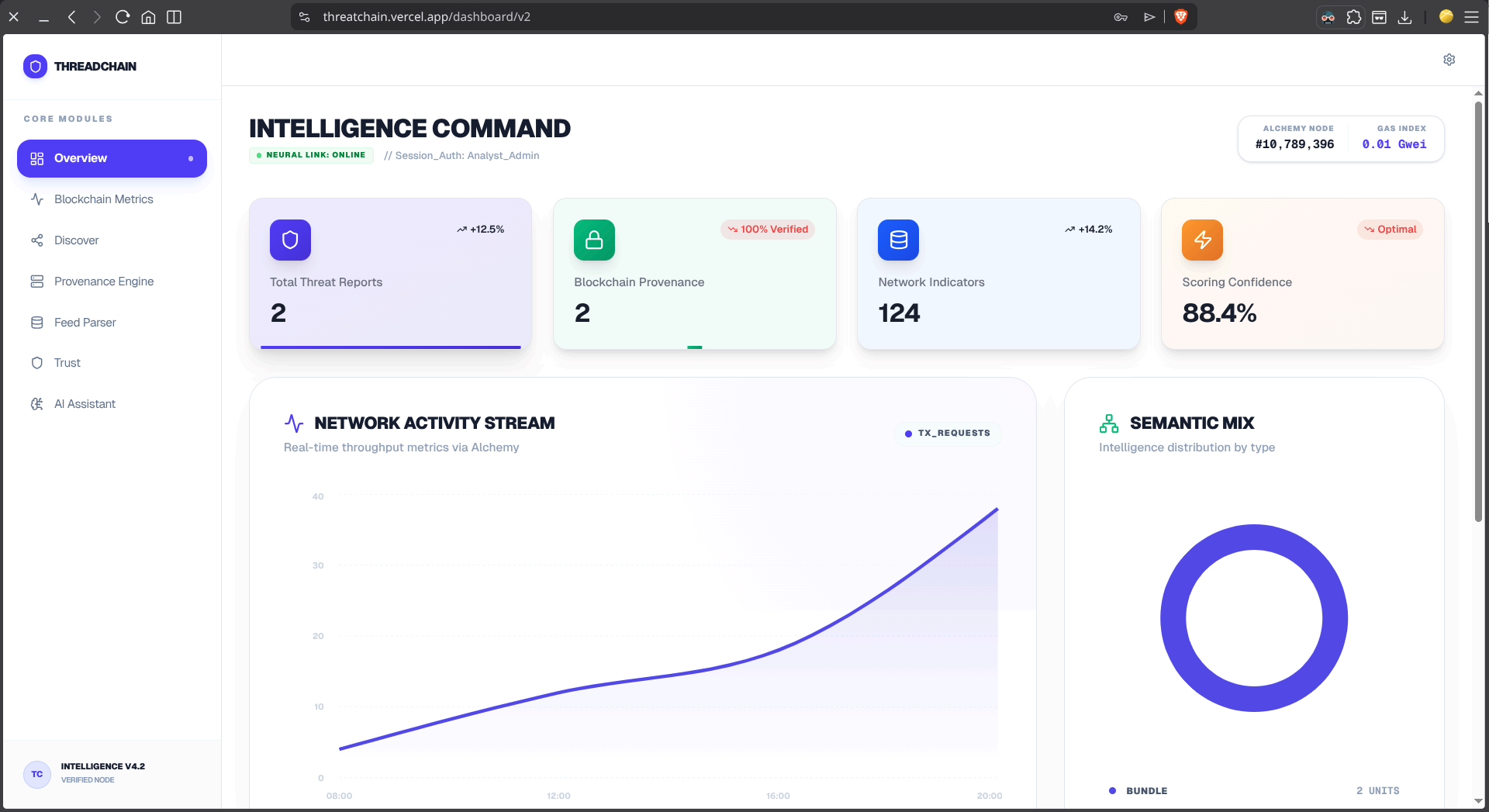The width and height of the screenshot is (1489, 812).
Task: Click the spectacles extension icon in the toolbar
Action: 1328,17
